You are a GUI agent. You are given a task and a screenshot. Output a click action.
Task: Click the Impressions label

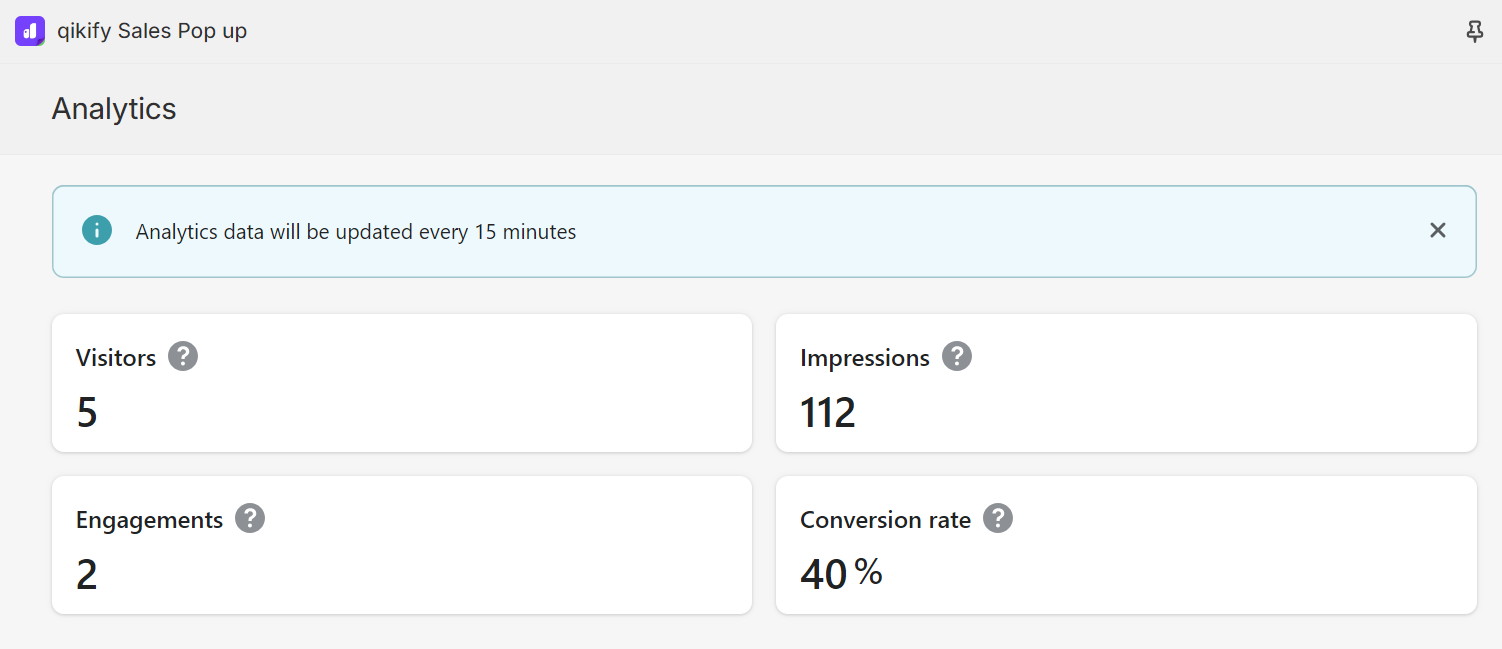coord(865,358)
